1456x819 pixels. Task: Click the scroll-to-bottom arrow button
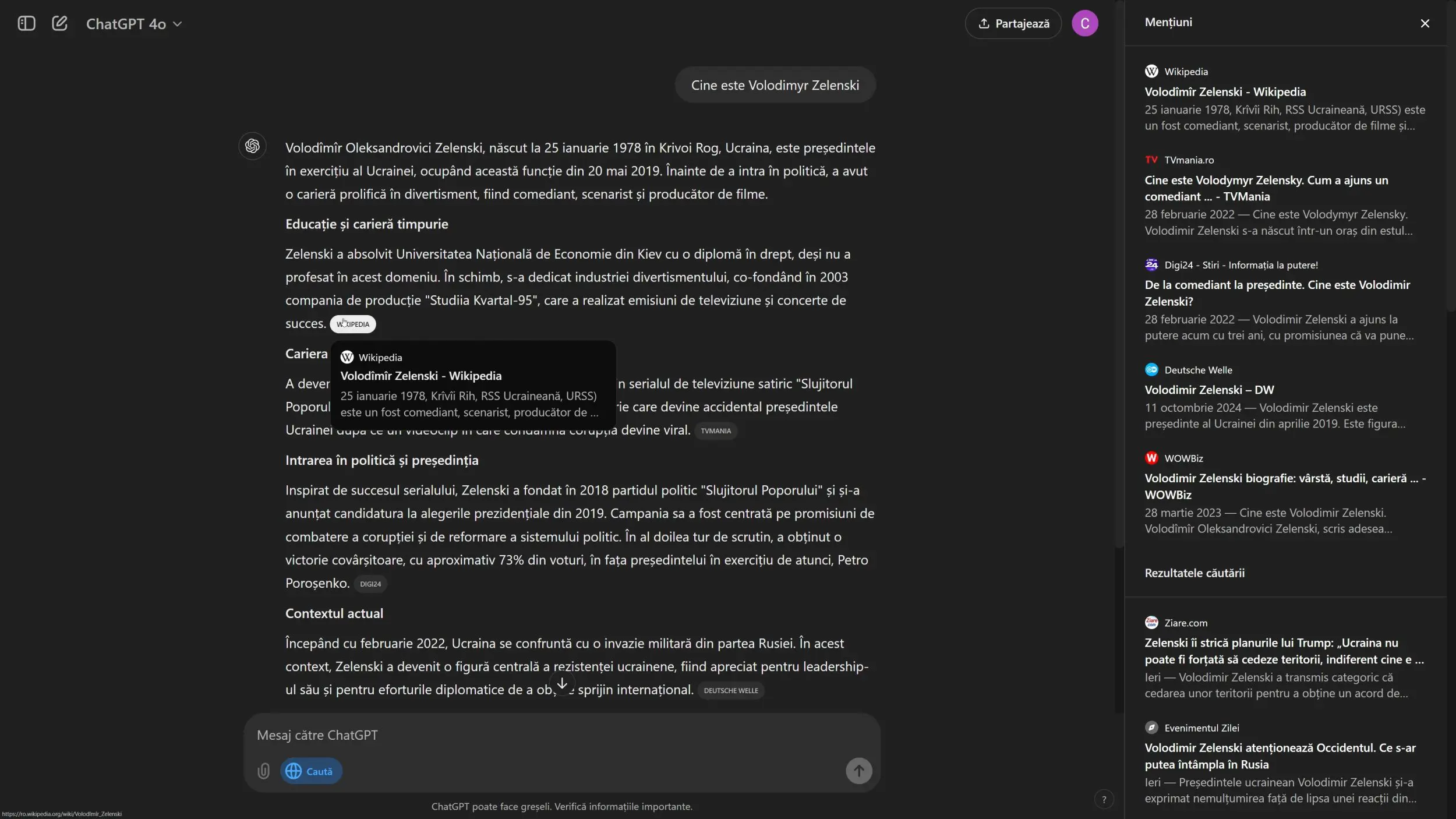point(561,683)
